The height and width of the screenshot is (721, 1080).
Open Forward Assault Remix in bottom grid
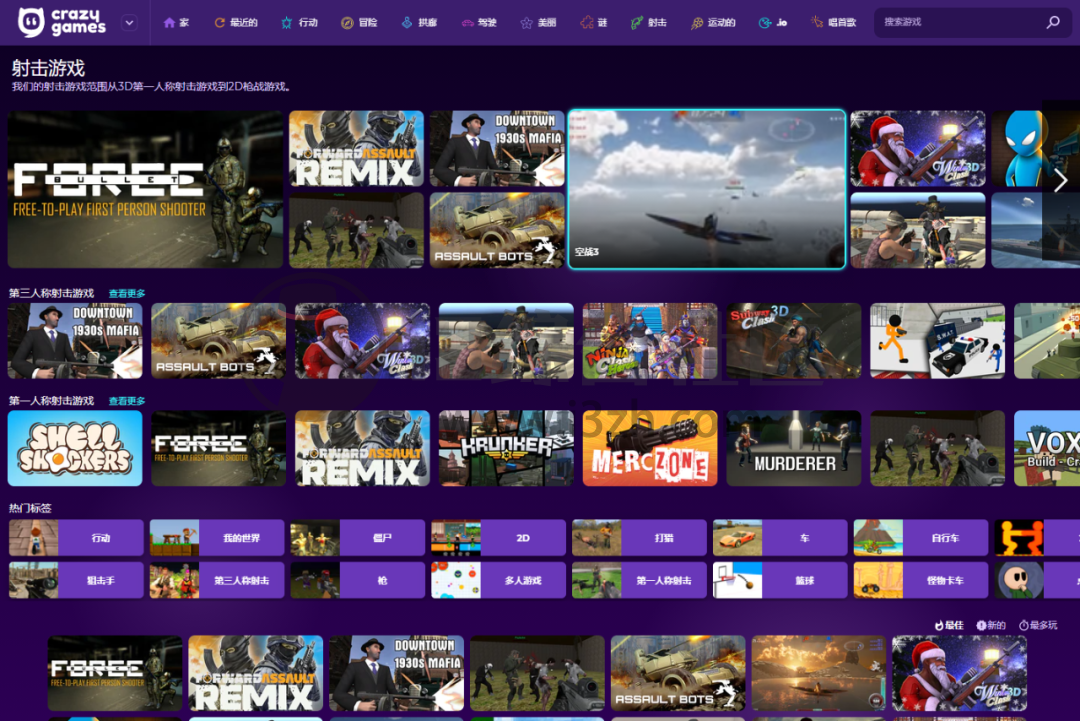pyautogui.click(x=256, y=673)
